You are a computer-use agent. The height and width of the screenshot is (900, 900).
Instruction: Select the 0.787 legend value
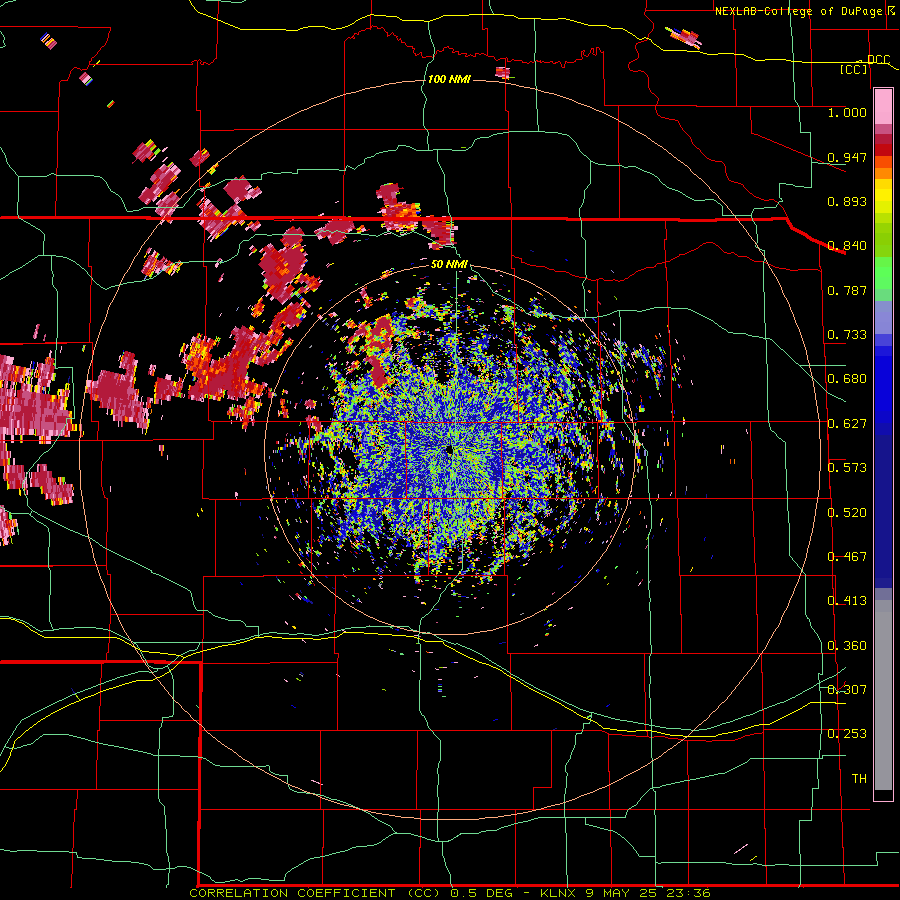847,290
